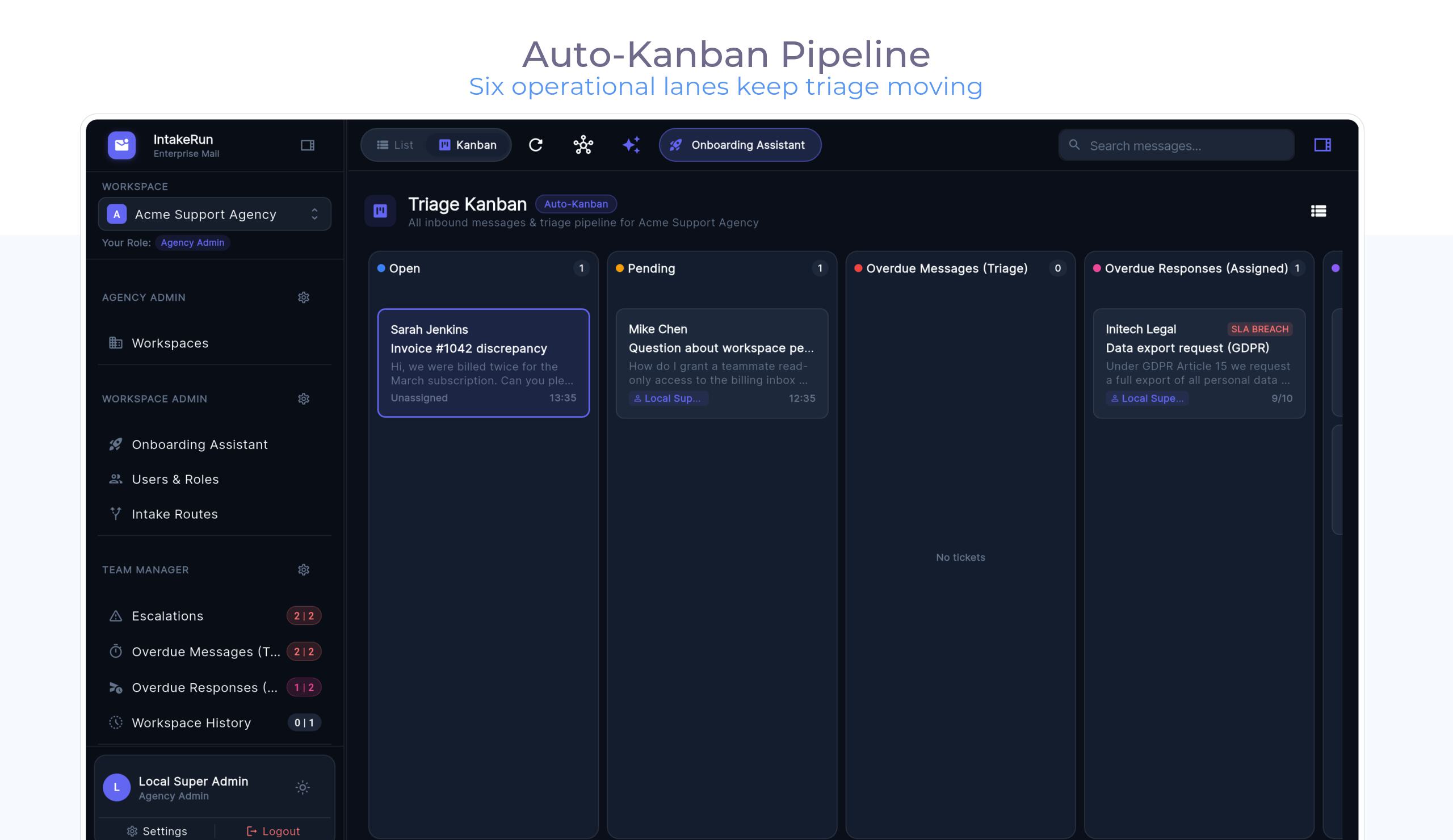This screenshot has width=1453, height=840.
Task: Switch to Kanban view
Action: coord(467,145)
